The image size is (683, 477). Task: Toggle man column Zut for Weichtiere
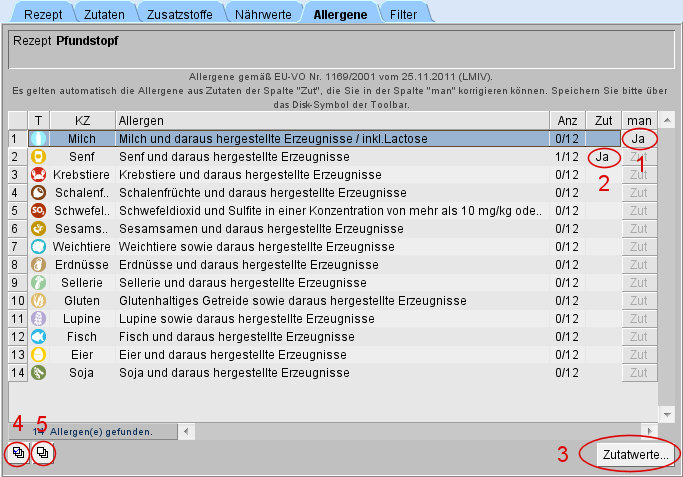point(639,247)
